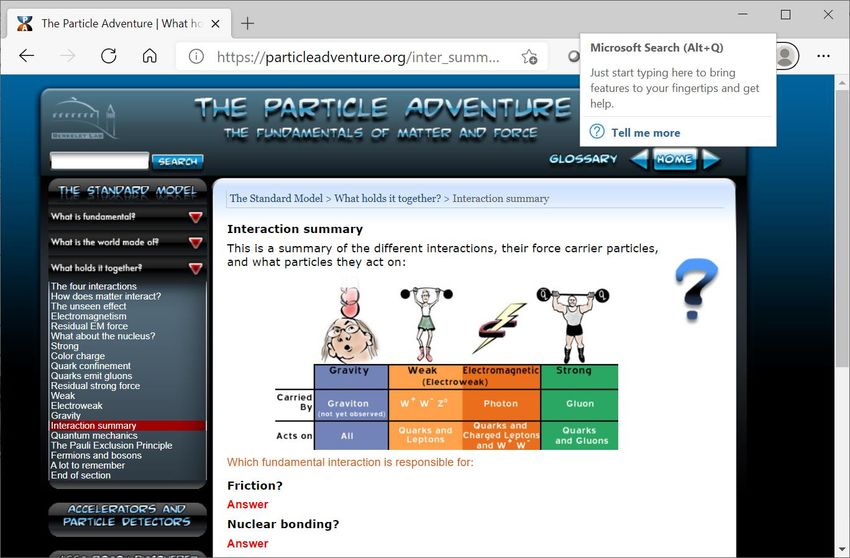Open the Gravity page in sidebar
This screenshot has height=558, width=850.
66,415
